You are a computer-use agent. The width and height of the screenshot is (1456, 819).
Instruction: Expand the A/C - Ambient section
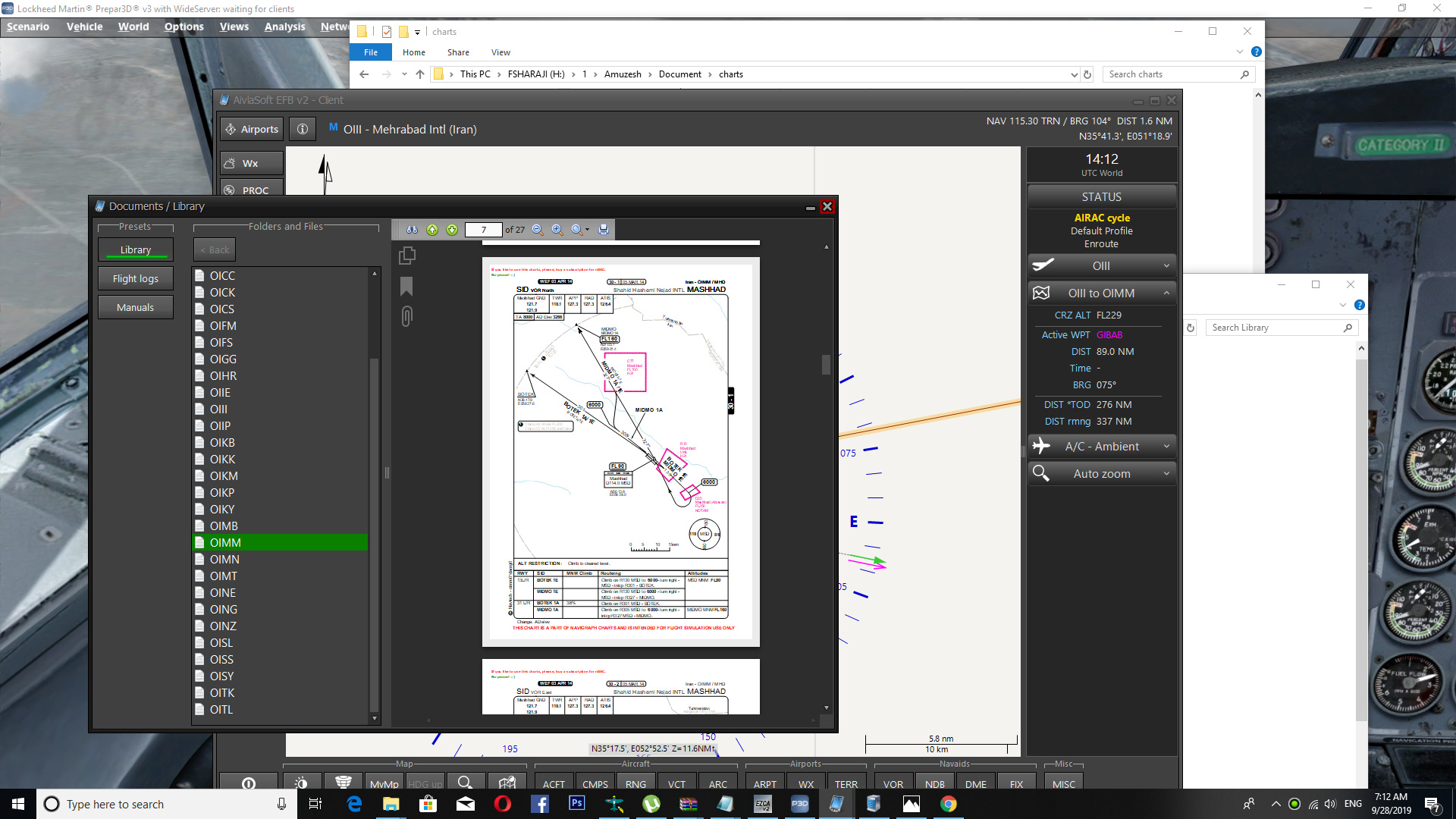(x=1101, y=446)
